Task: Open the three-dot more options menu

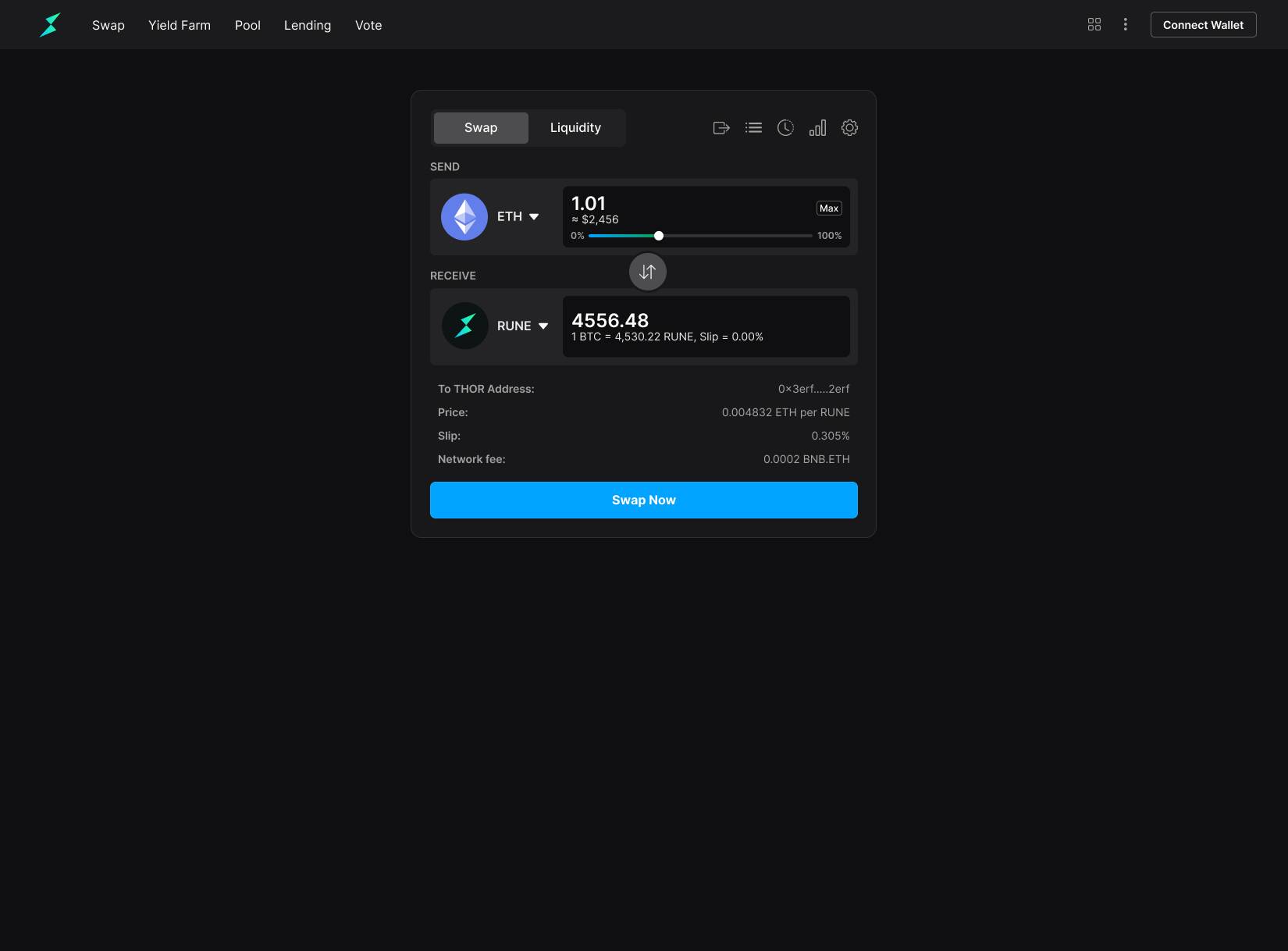Action: (1125, 25)
